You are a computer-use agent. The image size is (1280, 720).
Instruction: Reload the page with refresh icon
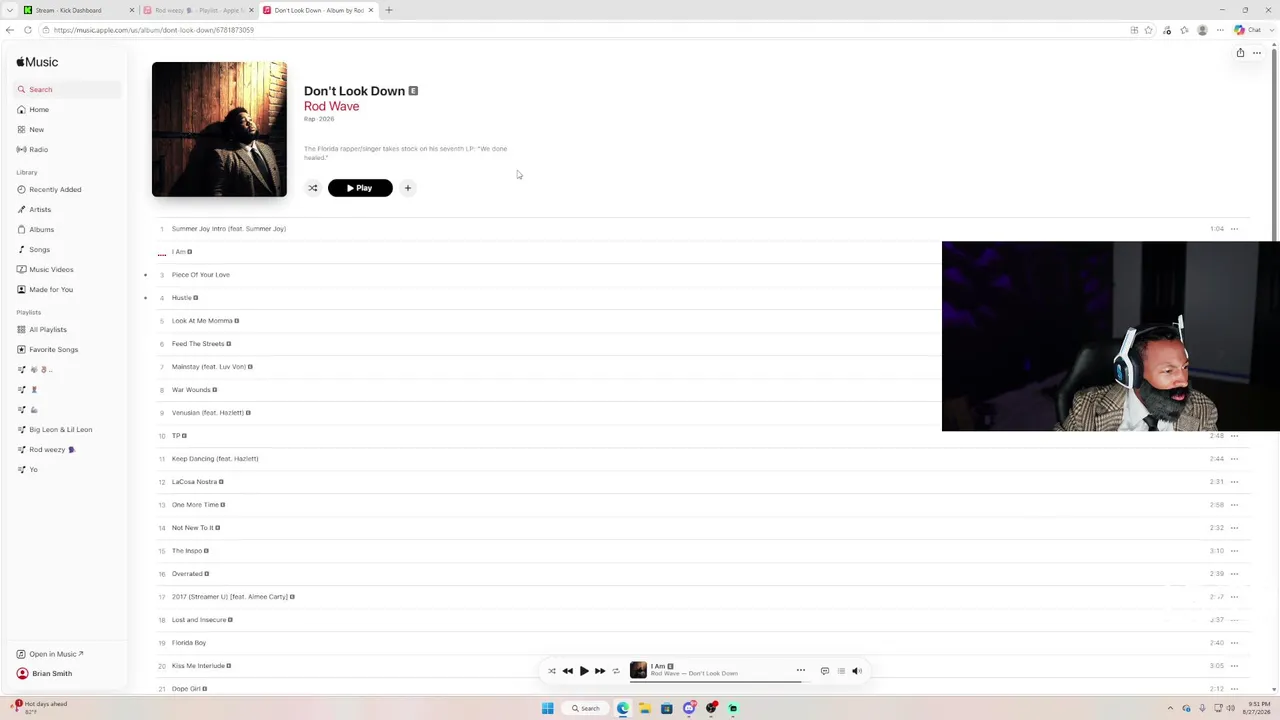click(x=28, y=30)
